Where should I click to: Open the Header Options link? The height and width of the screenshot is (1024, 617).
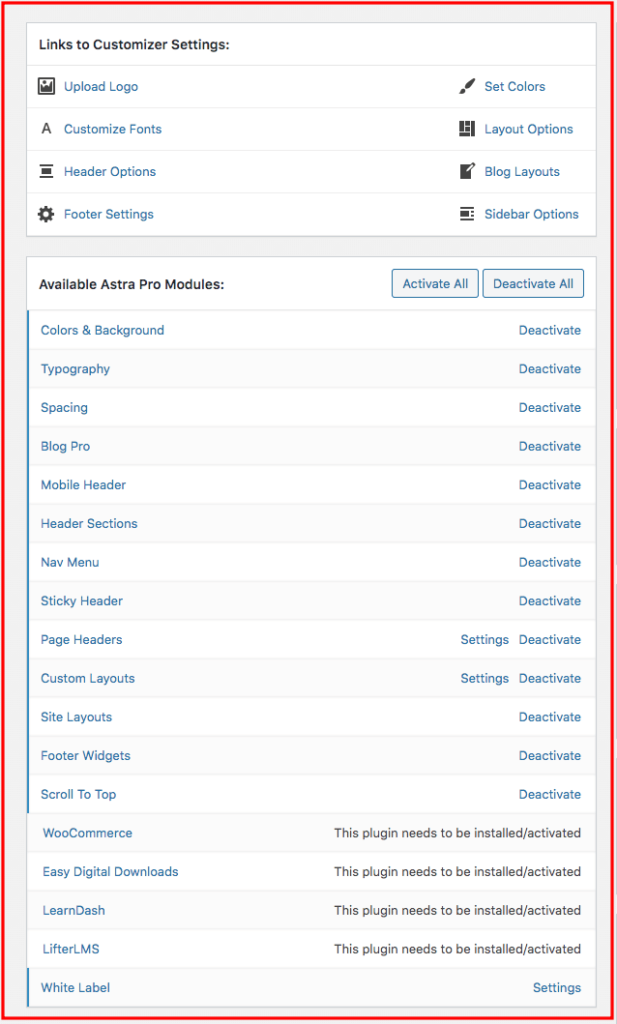tap(110, 171)
